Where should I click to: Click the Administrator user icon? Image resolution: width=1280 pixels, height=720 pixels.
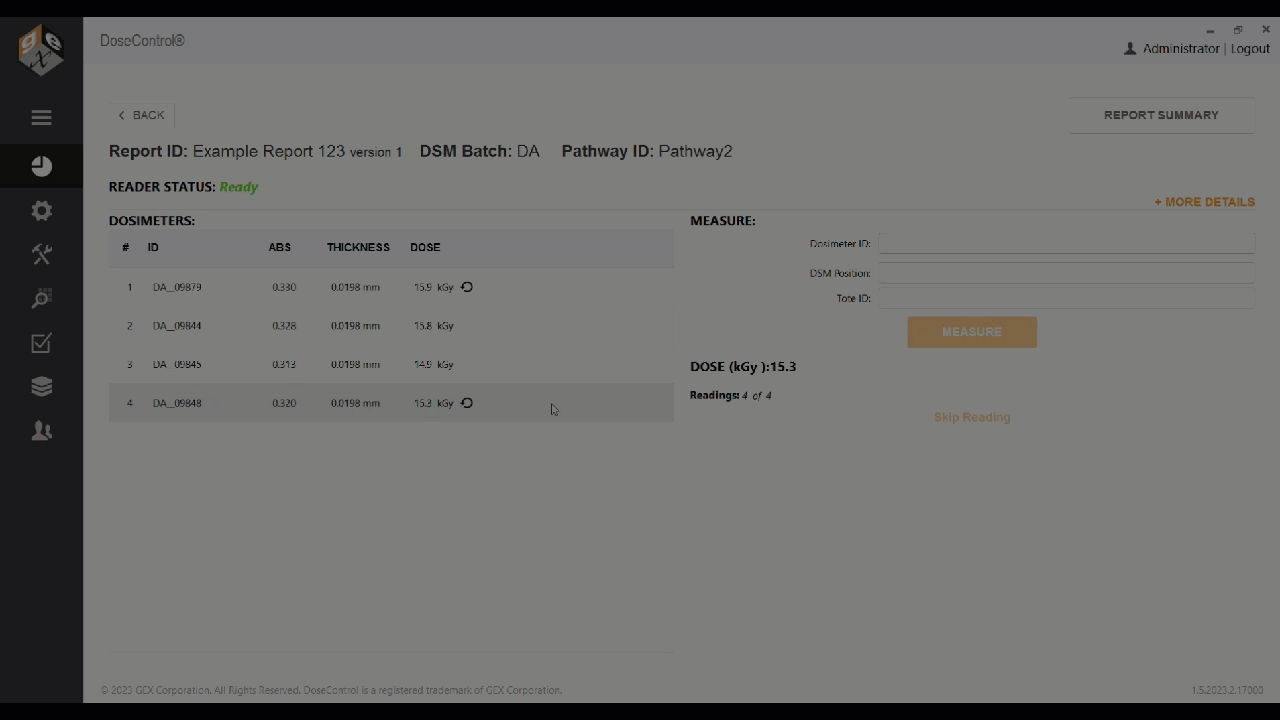coord(1130,49)
